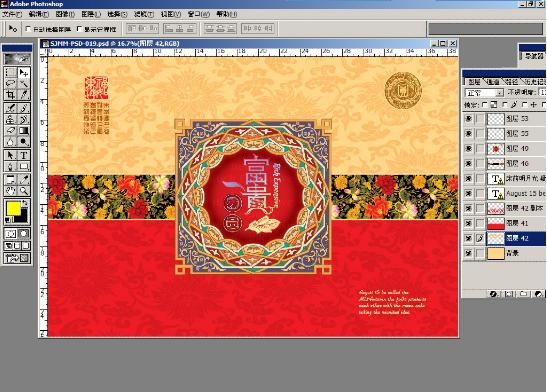Tick the second checkbox in options bar
Image resolution: width=547 pixels, height=392 pixels.
click(x=79, y=29)
